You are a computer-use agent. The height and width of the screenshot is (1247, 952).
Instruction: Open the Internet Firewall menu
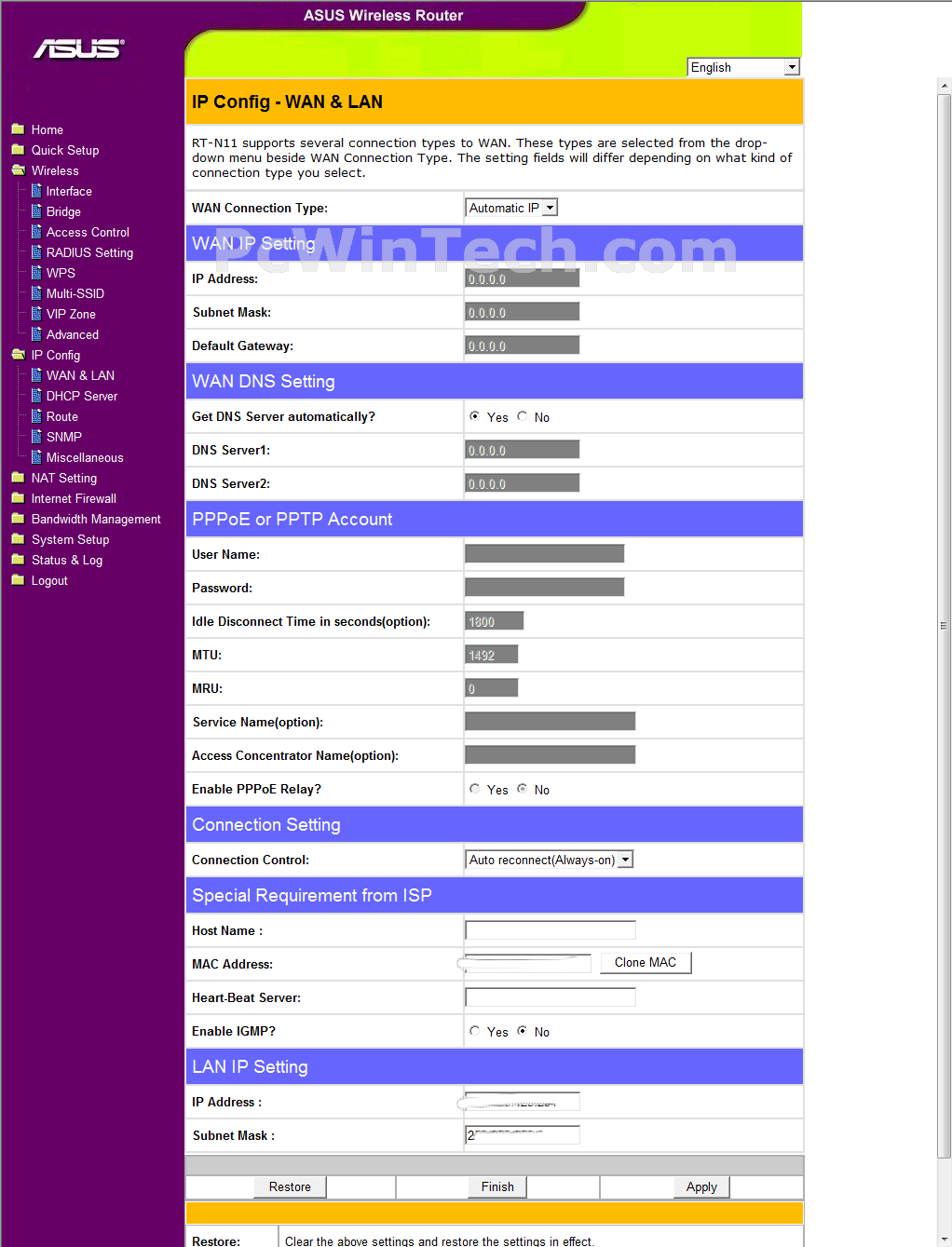pyautogui.click(x=74, y=498)
